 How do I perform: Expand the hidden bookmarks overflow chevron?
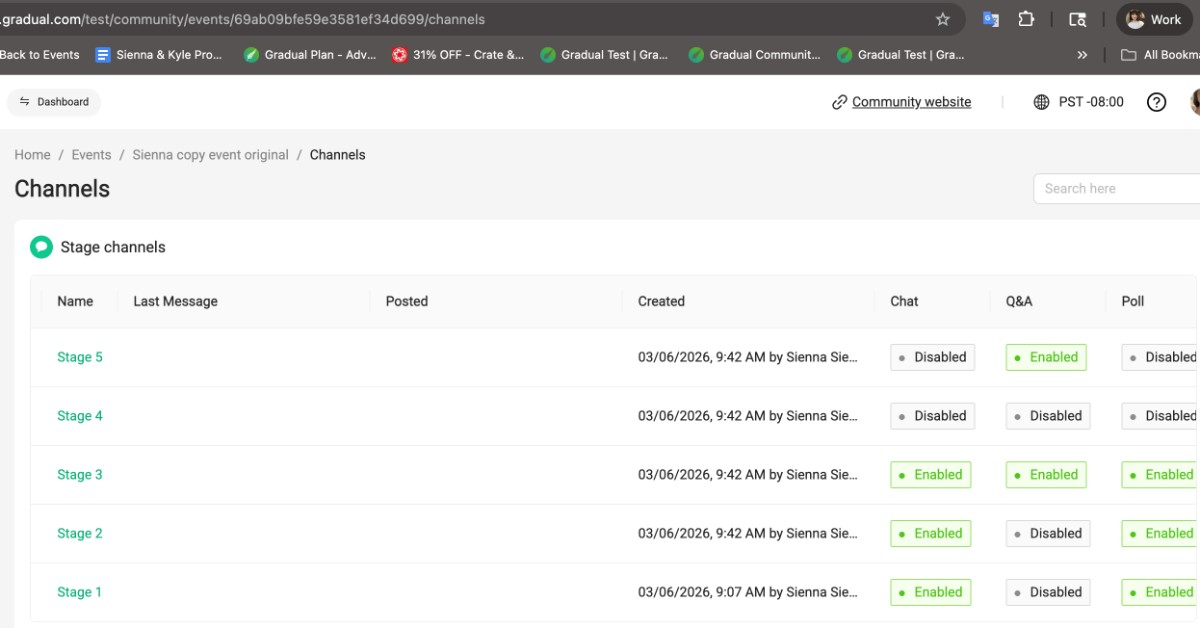[x=1082, y=55]
